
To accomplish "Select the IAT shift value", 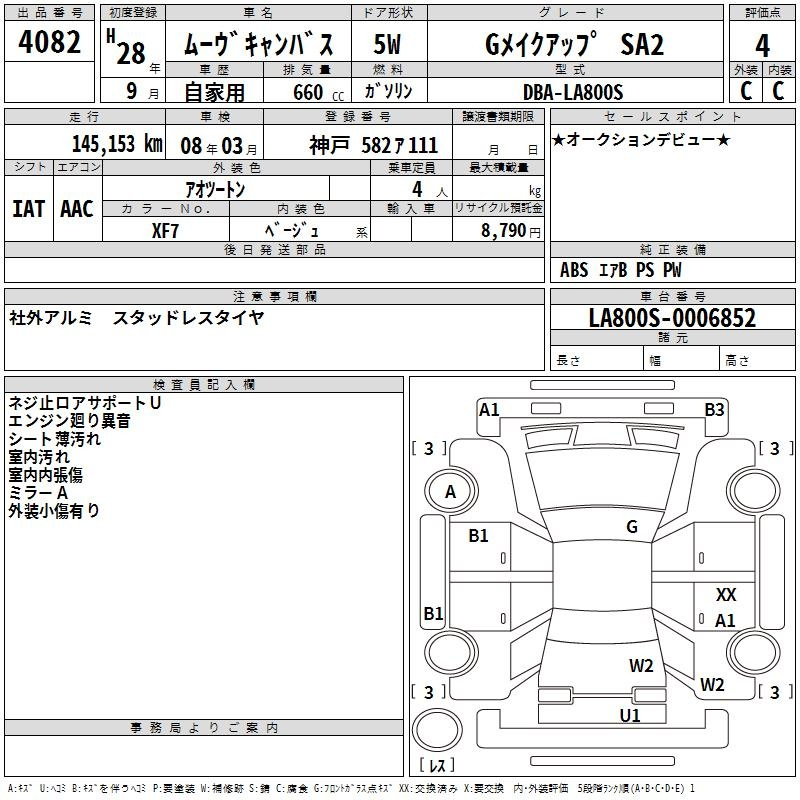I will point(29,209).
